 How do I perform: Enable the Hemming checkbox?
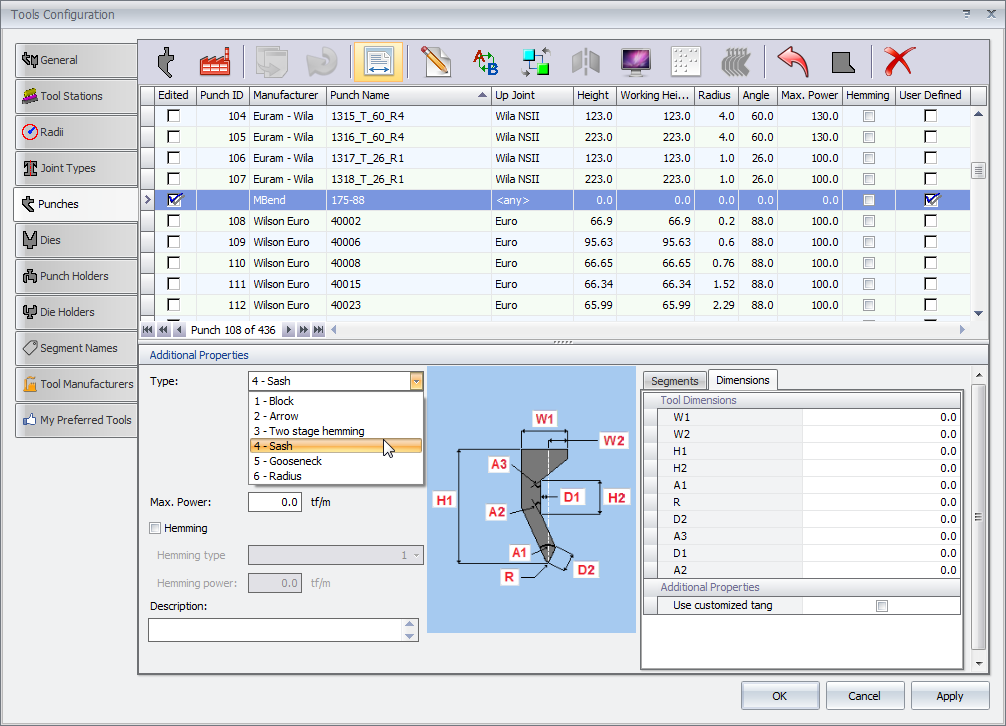[155, 528]
